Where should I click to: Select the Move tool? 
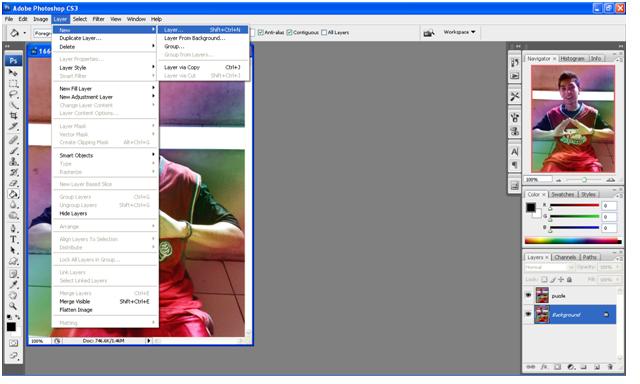click(13, 73)
